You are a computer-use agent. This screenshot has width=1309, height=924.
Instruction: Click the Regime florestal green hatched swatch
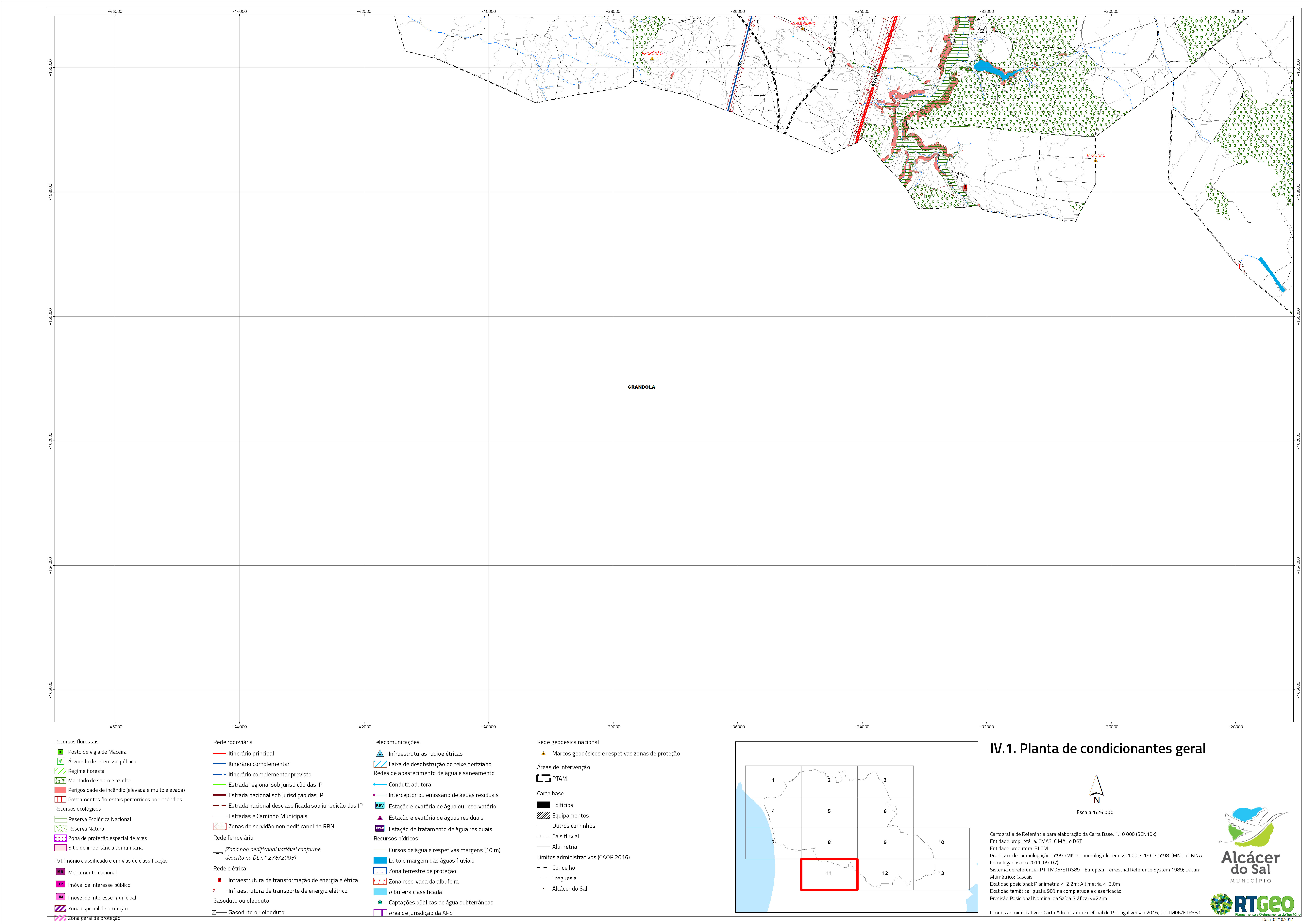click(x=60, y=771)
